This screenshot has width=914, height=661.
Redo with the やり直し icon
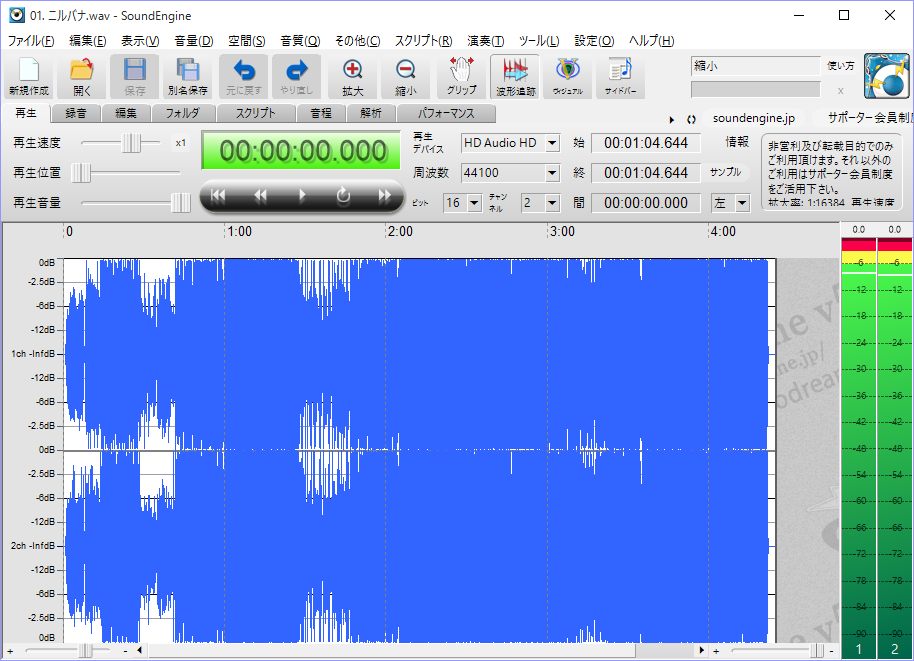[296, 76]
